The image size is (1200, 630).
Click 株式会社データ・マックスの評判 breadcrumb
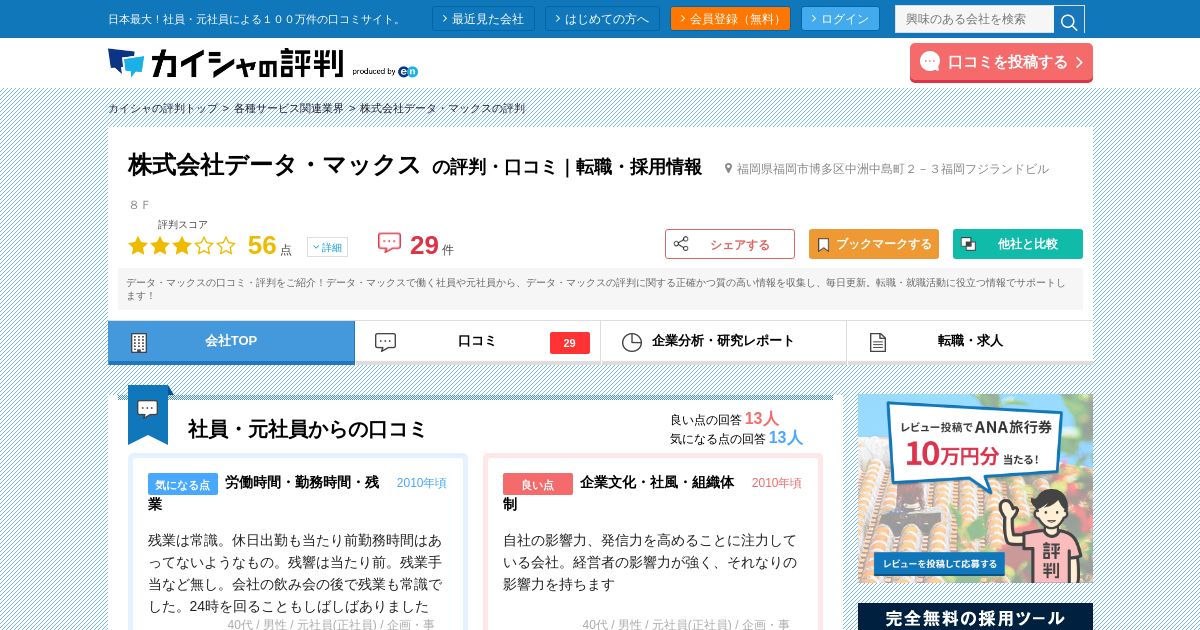click(442, 108)
